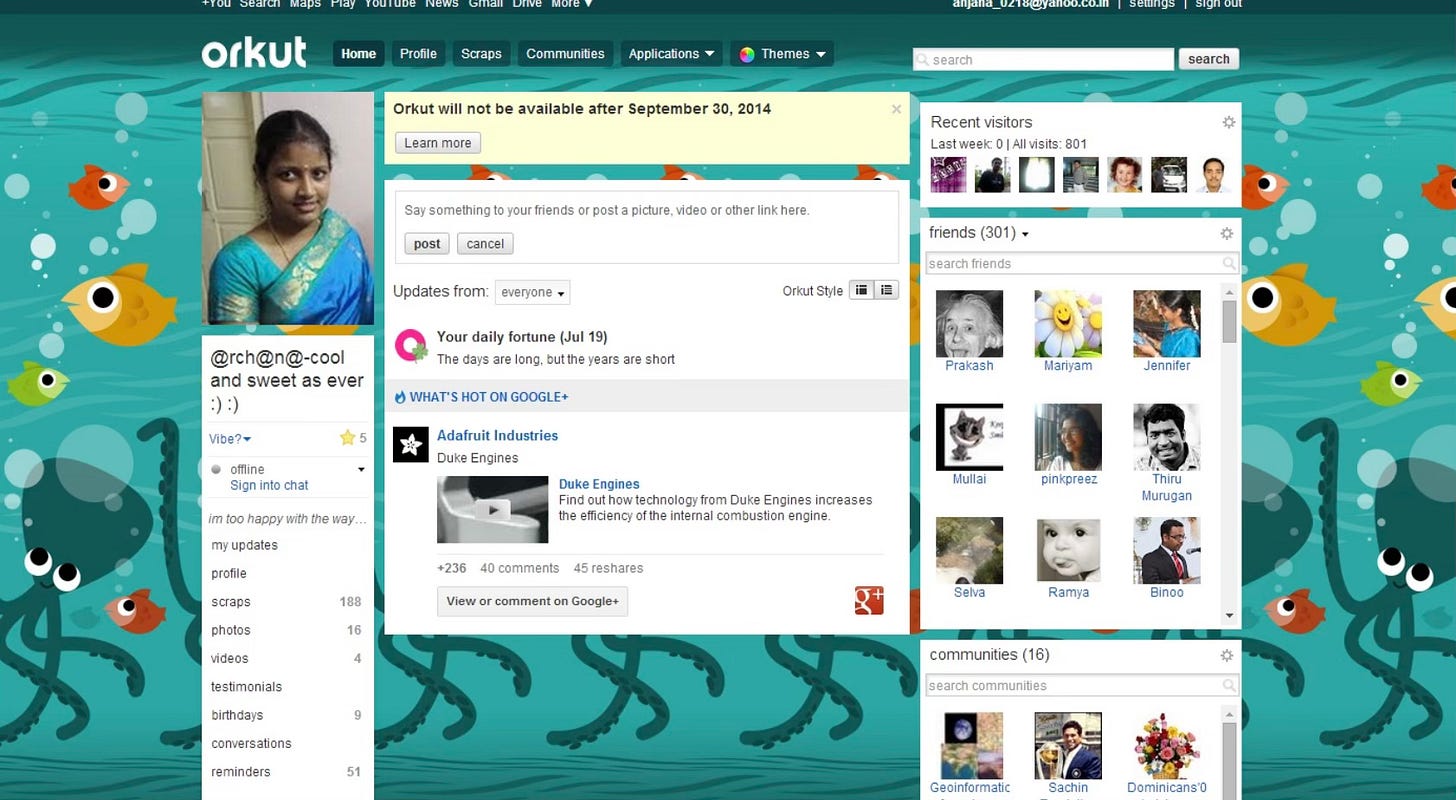
Task: Click the cancel button
Action: click(x=485, y=243)
